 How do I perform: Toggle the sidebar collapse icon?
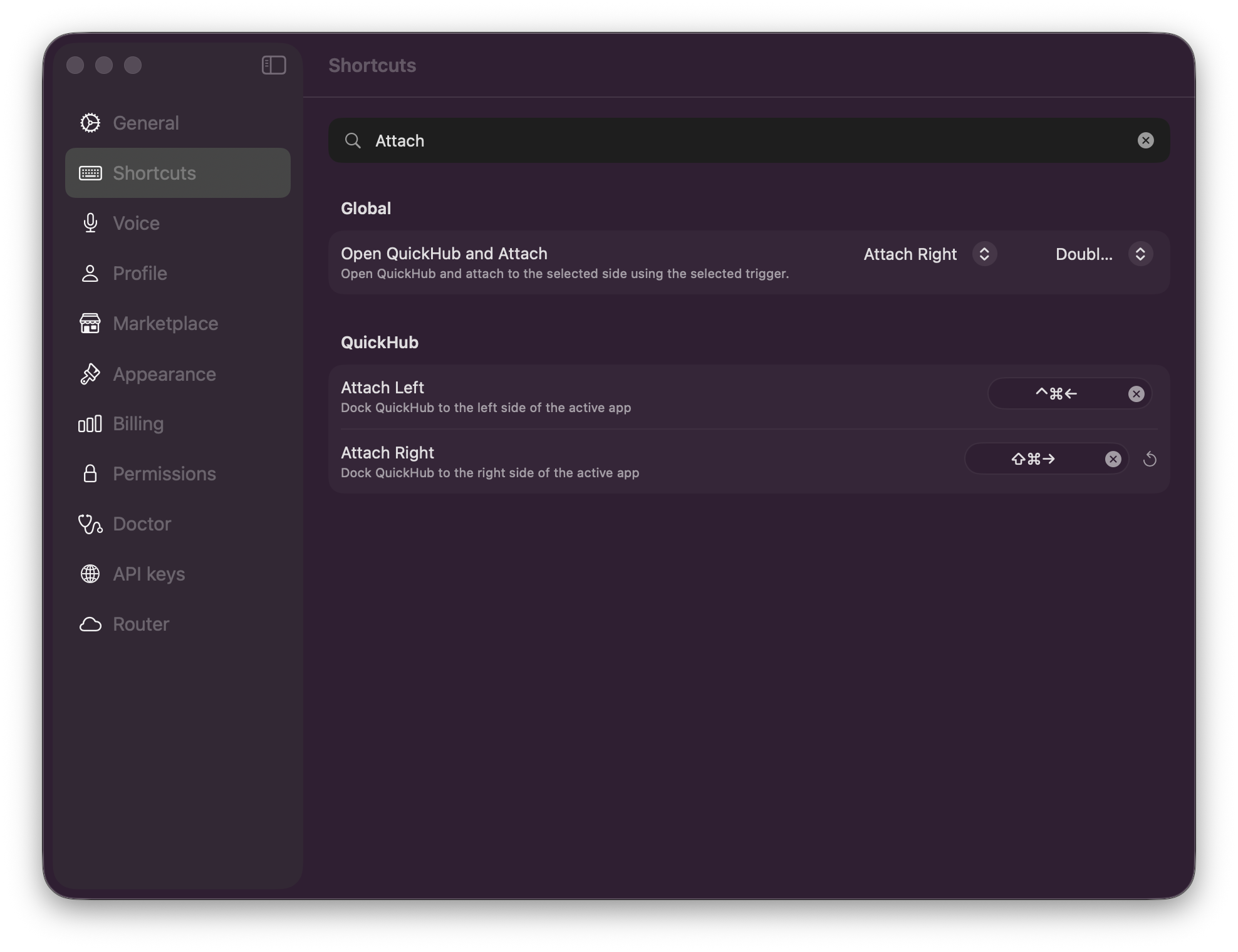point(274,65)
